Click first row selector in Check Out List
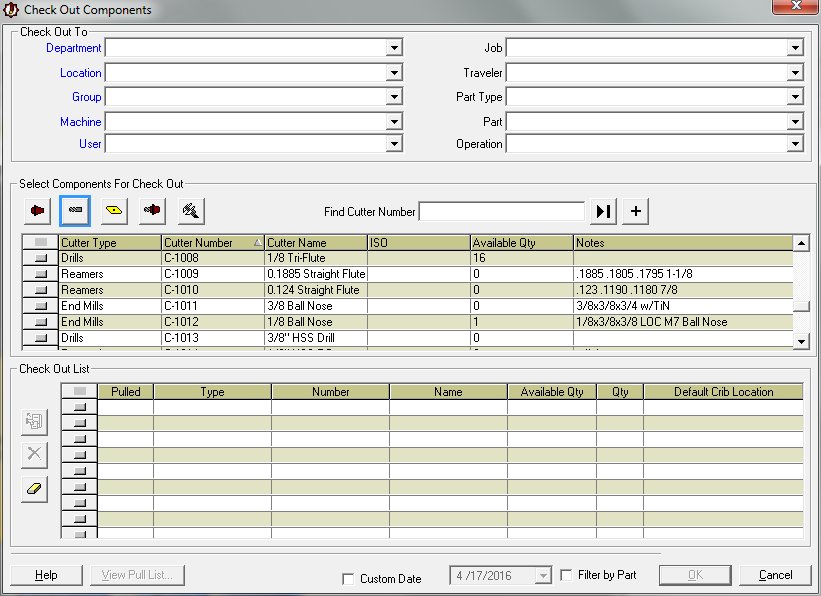The width and height of the screenshot is (821, 596). [x=80, y=407]
